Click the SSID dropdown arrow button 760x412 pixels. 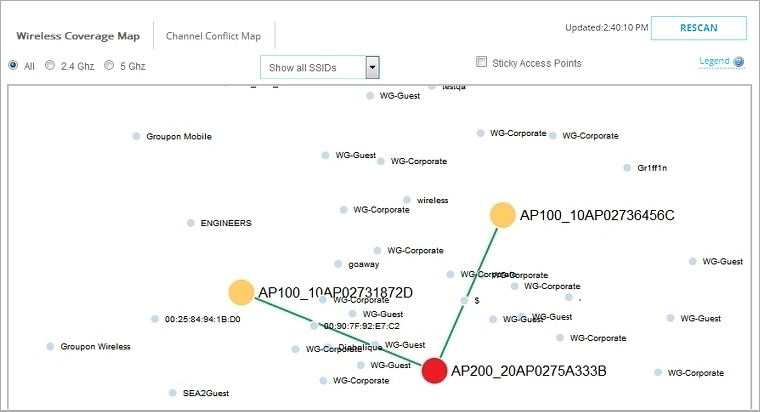click(373, 68)
